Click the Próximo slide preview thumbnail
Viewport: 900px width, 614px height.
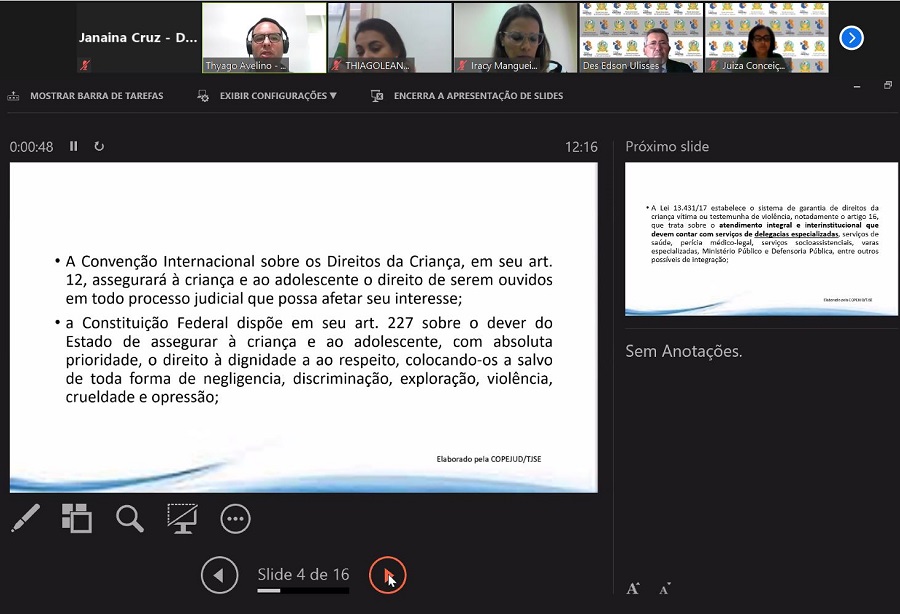tap(761, 239)
